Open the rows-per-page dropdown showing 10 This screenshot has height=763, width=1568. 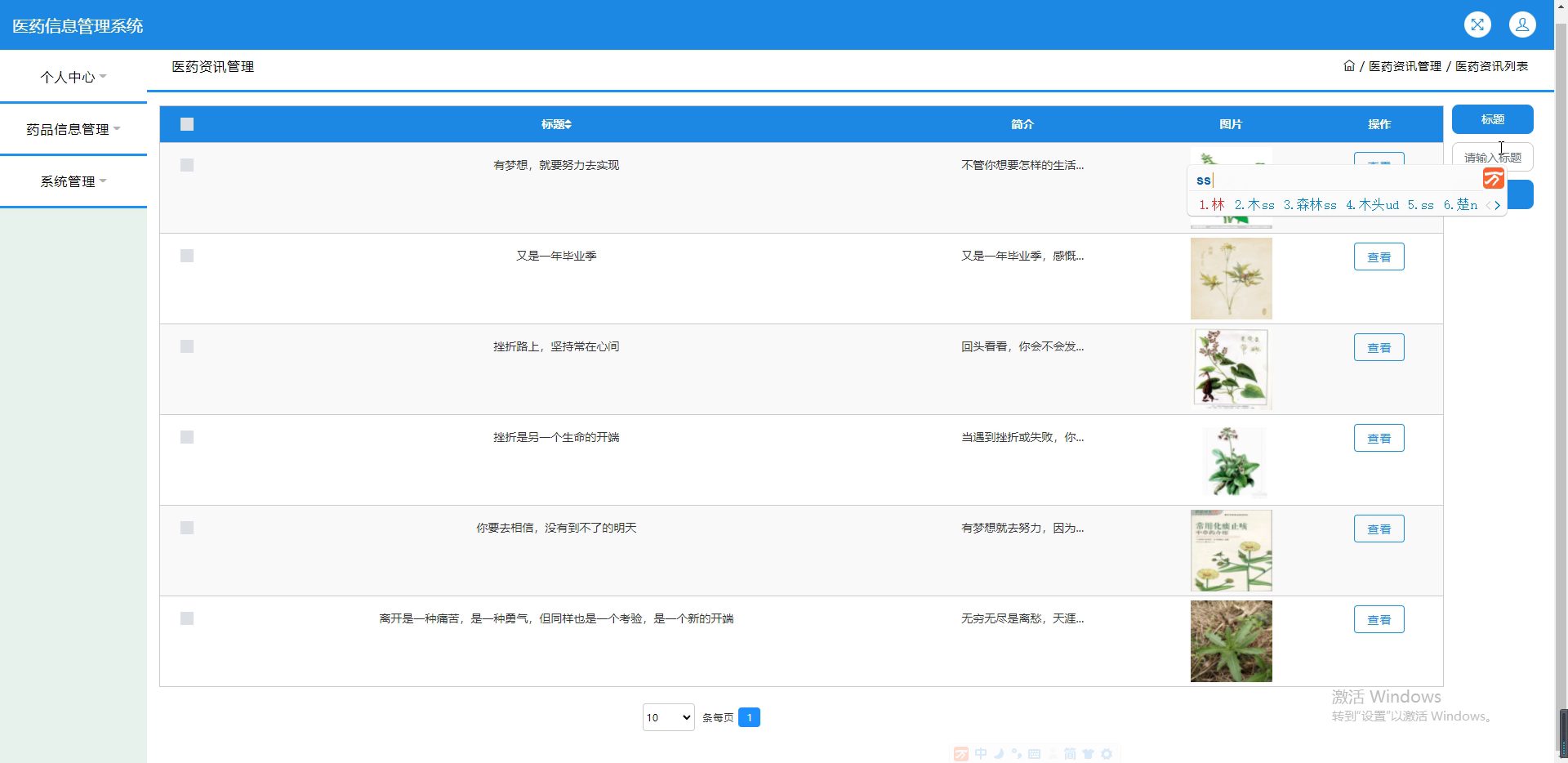[x=668, y=717]
